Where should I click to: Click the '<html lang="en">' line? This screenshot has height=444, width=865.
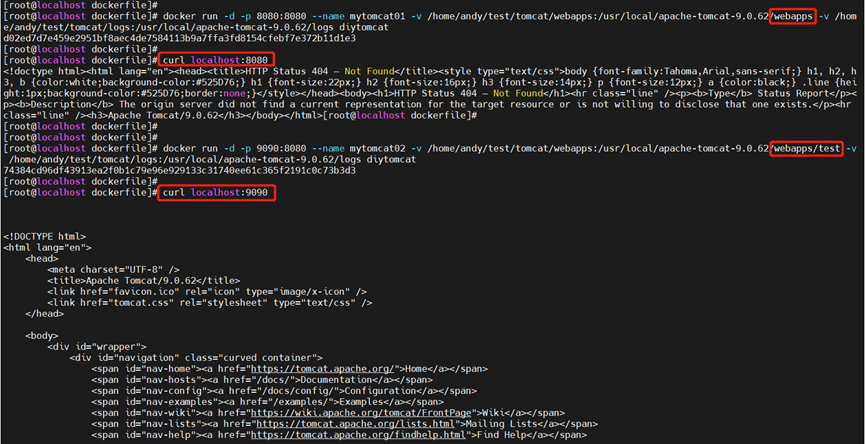point(47,248)
